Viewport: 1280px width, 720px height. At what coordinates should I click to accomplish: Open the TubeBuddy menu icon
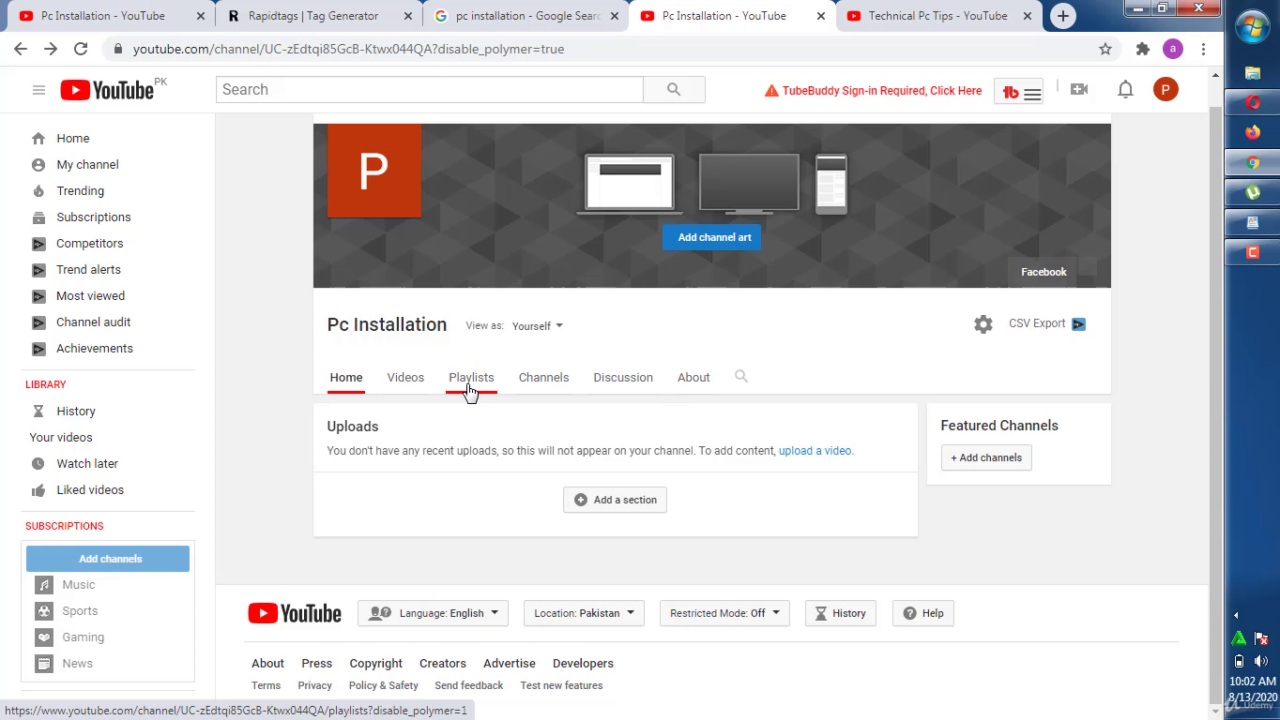[x=1021, y=92]
